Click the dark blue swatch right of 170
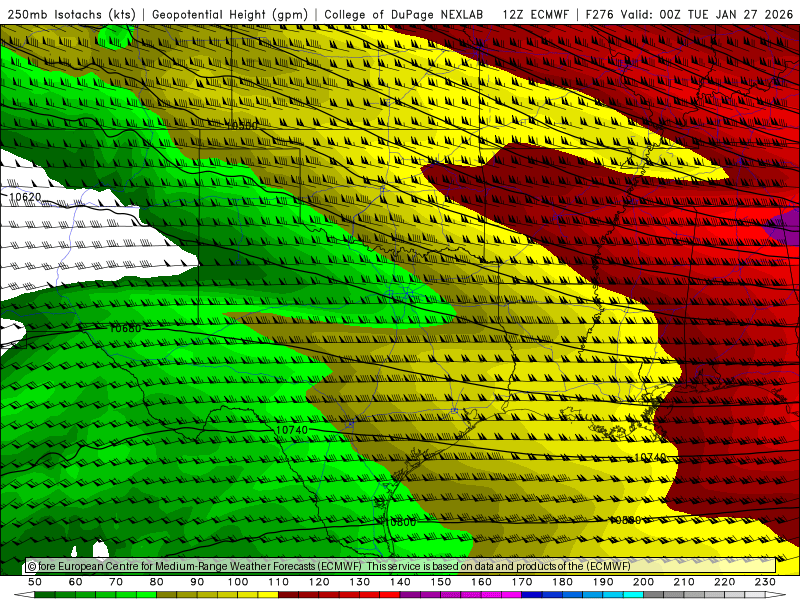Image resolution: width=800 pixels, height=600 pixels. 532,595
